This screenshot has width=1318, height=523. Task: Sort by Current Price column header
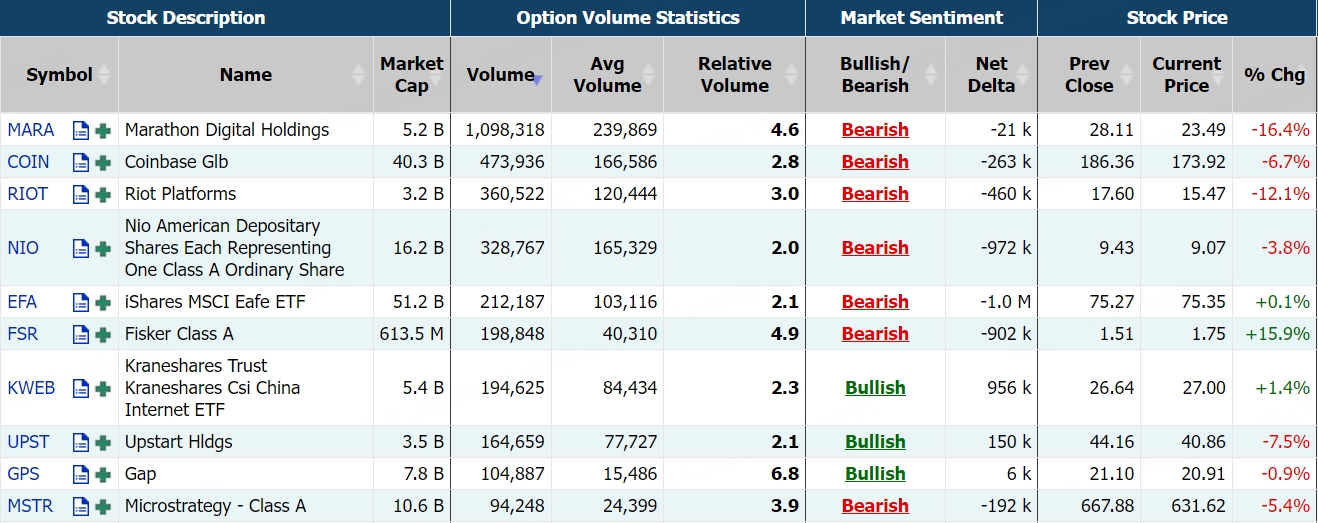pos(1186,75)
